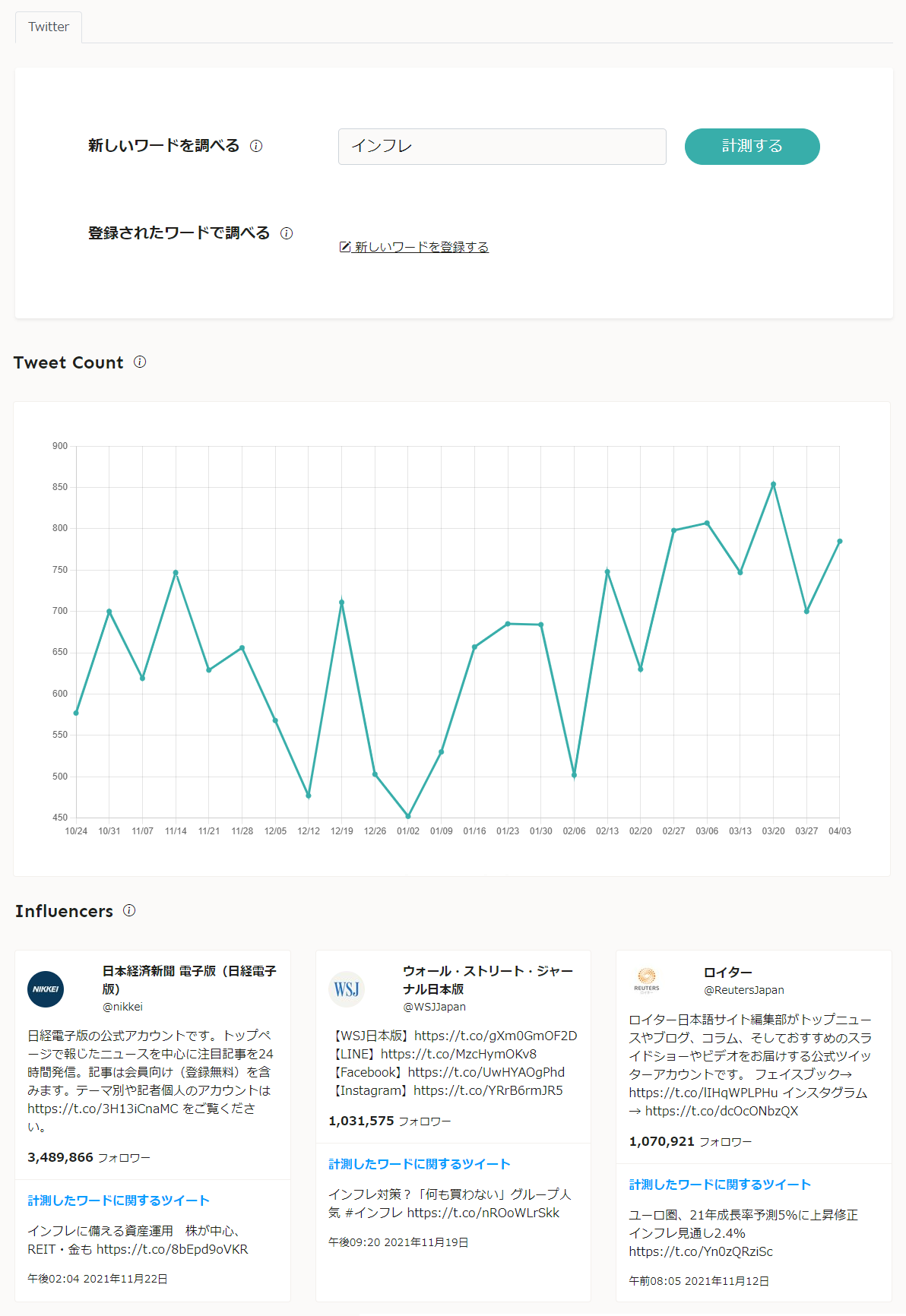This screenshot has width=906, height=1316.
Task: Click the NIKKEI profile avatar
Action: pyautogui.click(x=46, y=989)
